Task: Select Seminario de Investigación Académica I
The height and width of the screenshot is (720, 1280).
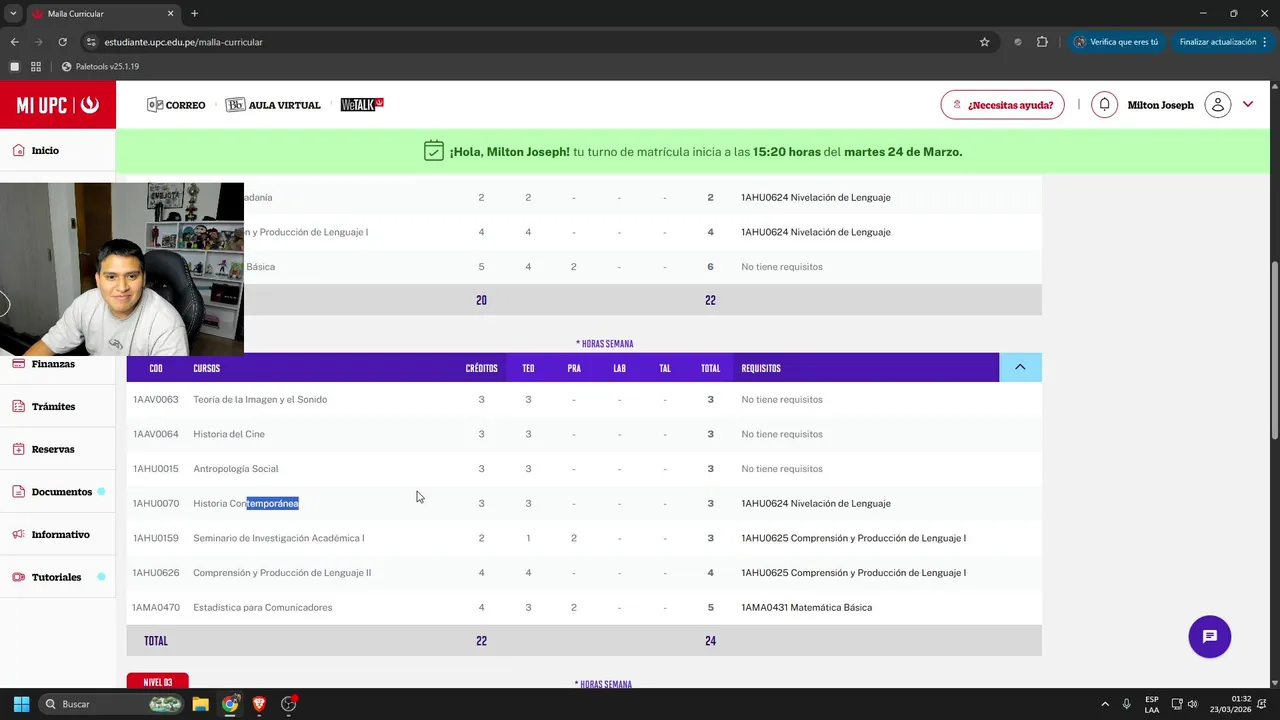Action: [x=279, y=538]
